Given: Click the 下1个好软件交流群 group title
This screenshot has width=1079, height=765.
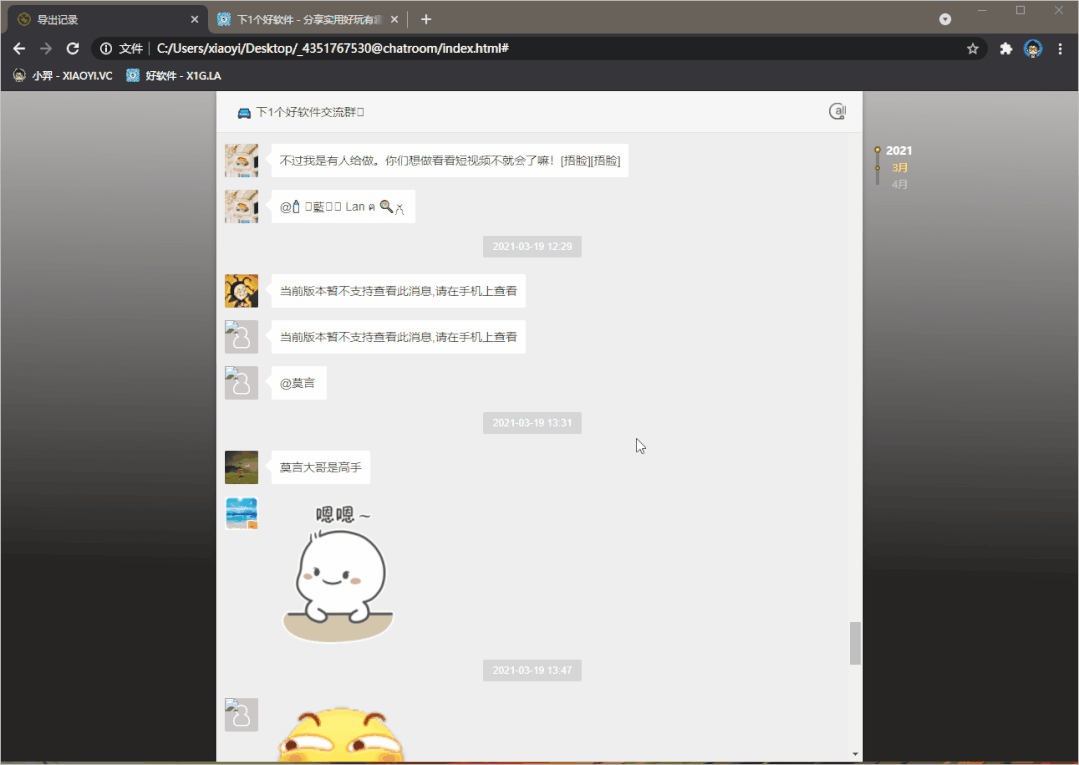Looking at the screenshot, I should point(310,112).
